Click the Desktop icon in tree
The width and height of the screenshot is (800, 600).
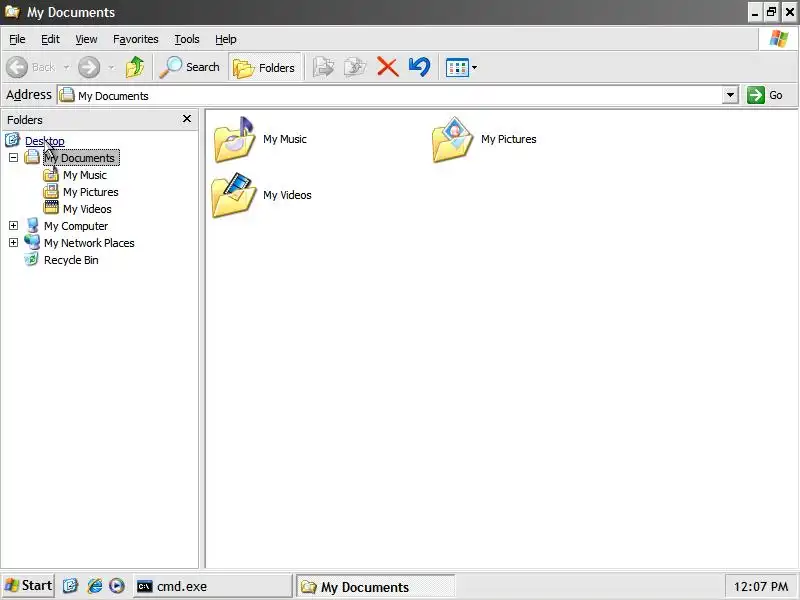(12, 140)
